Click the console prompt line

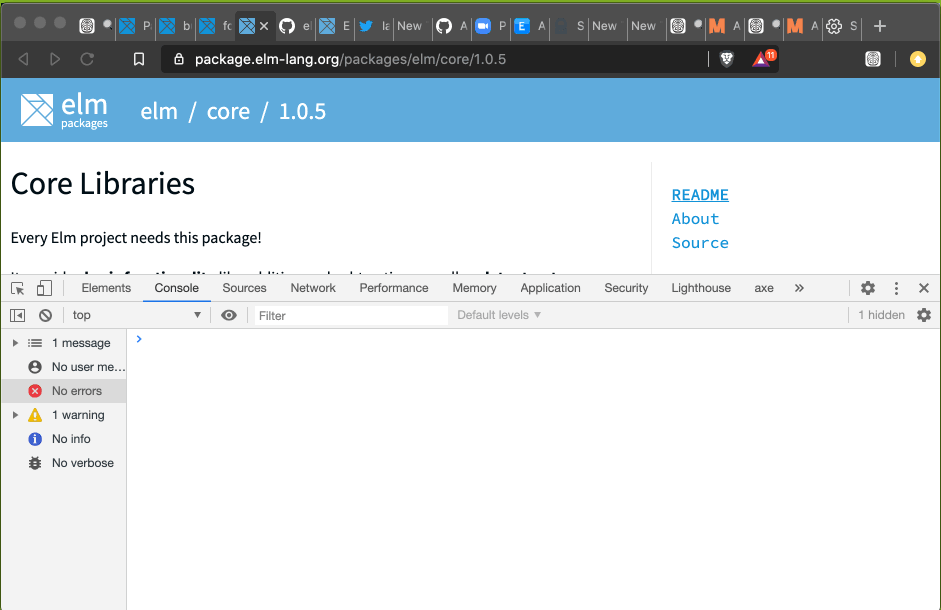(x=534, y=339)
